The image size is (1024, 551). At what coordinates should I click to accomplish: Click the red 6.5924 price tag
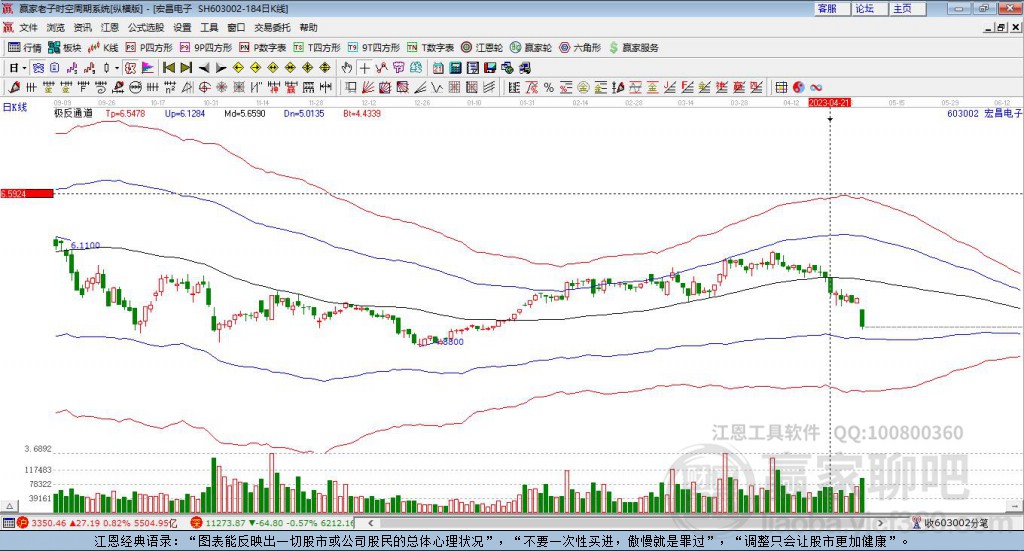[x=27, y=194]
